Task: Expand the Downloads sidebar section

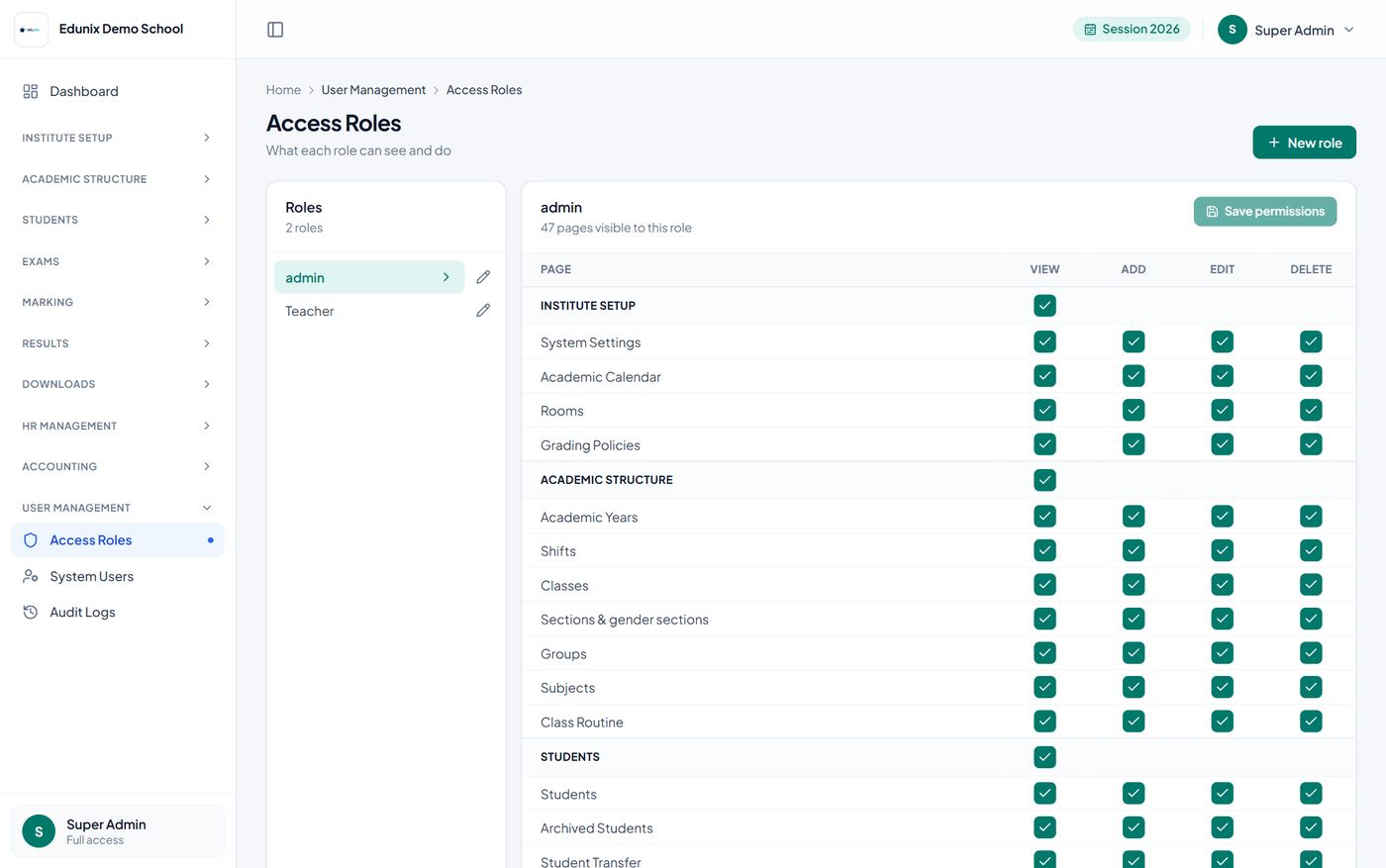Action: [x=117, y=384]
